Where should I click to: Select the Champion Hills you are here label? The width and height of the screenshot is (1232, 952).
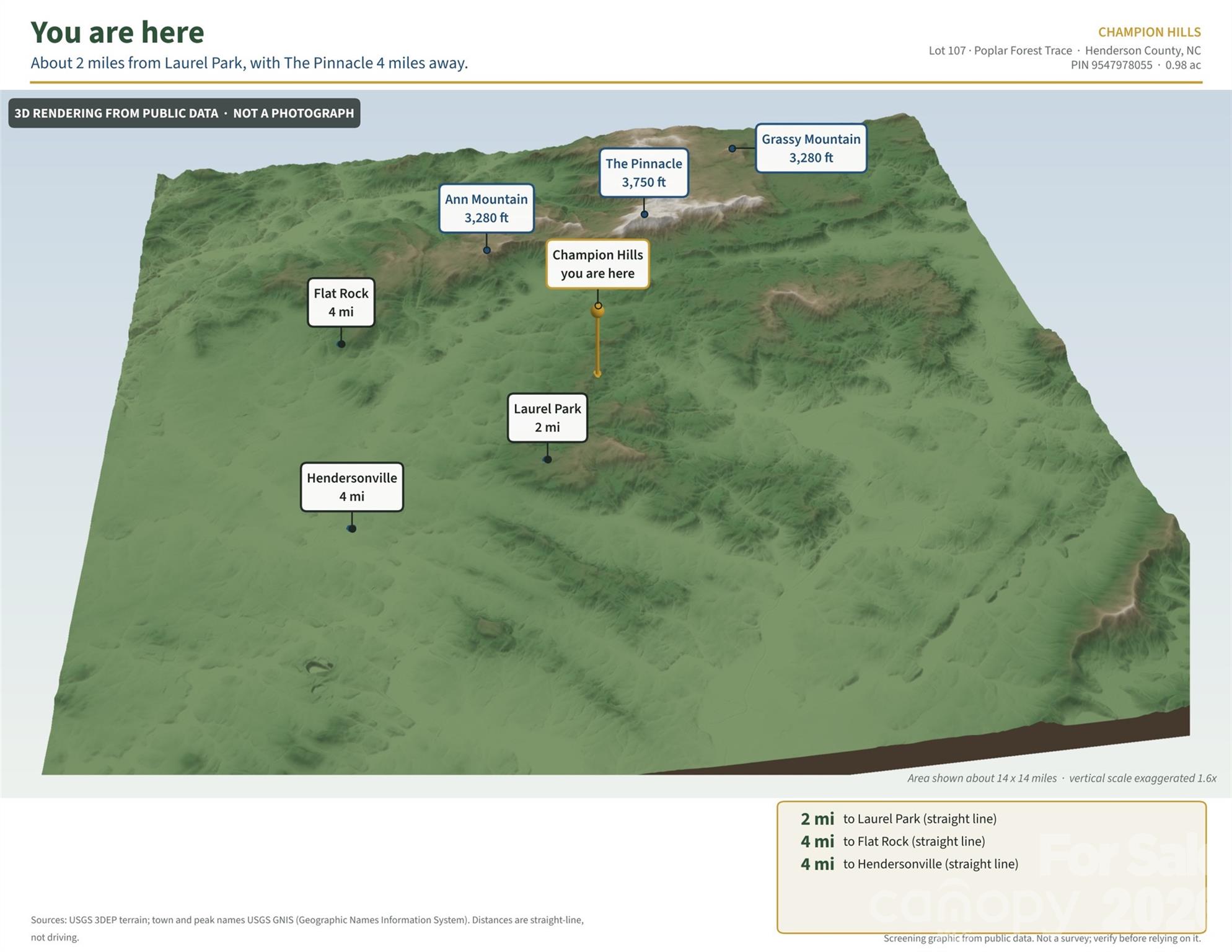click(597, 264)
